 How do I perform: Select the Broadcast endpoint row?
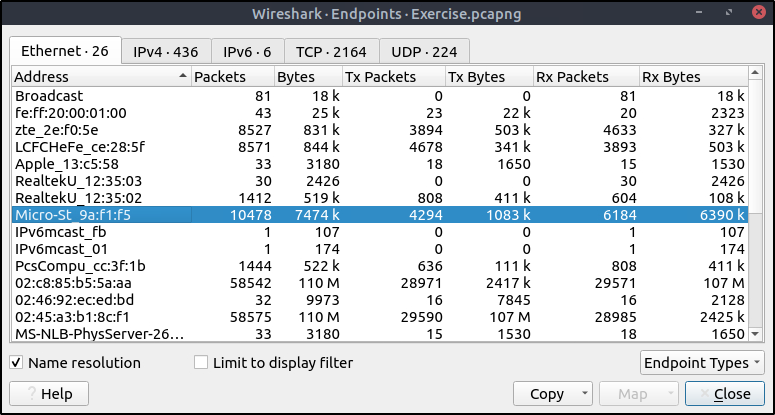100,95
